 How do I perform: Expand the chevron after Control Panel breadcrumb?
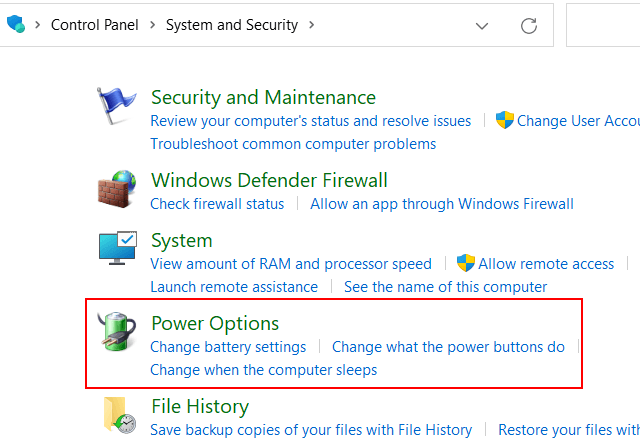point(152,25)
